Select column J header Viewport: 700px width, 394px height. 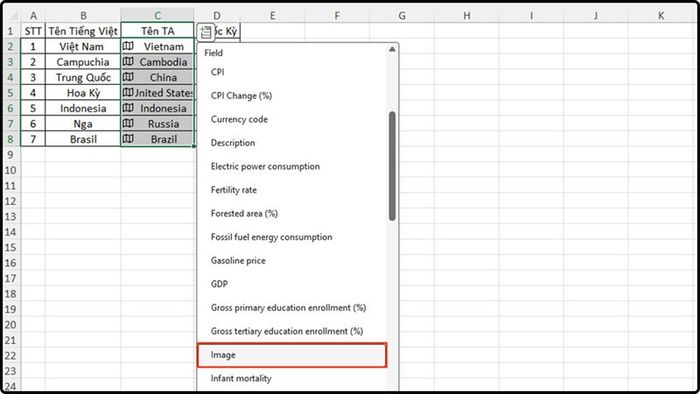596,16
